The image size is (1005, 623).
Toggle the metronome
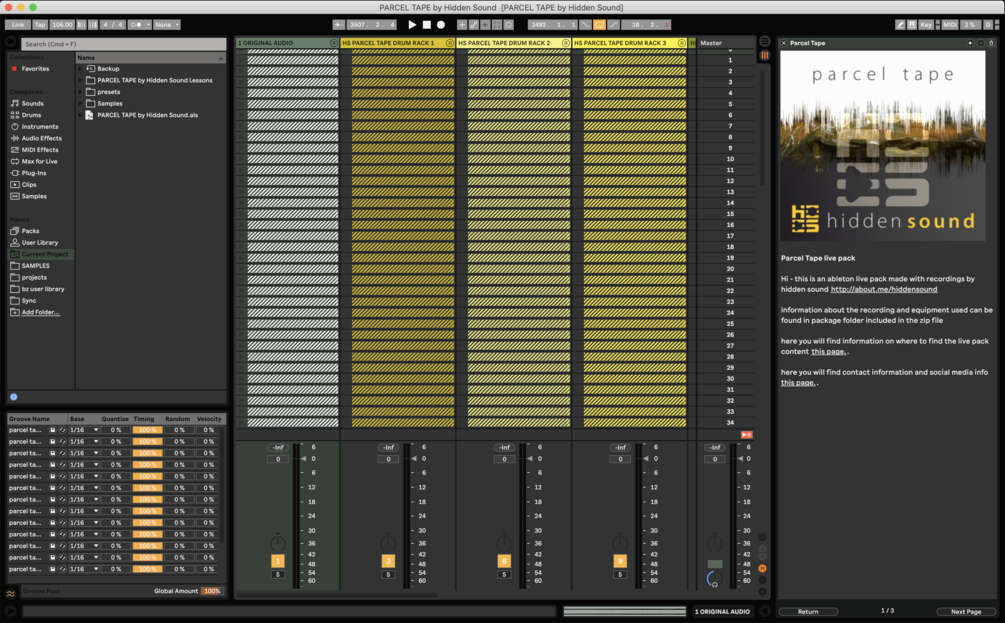[x=135, y=24]
